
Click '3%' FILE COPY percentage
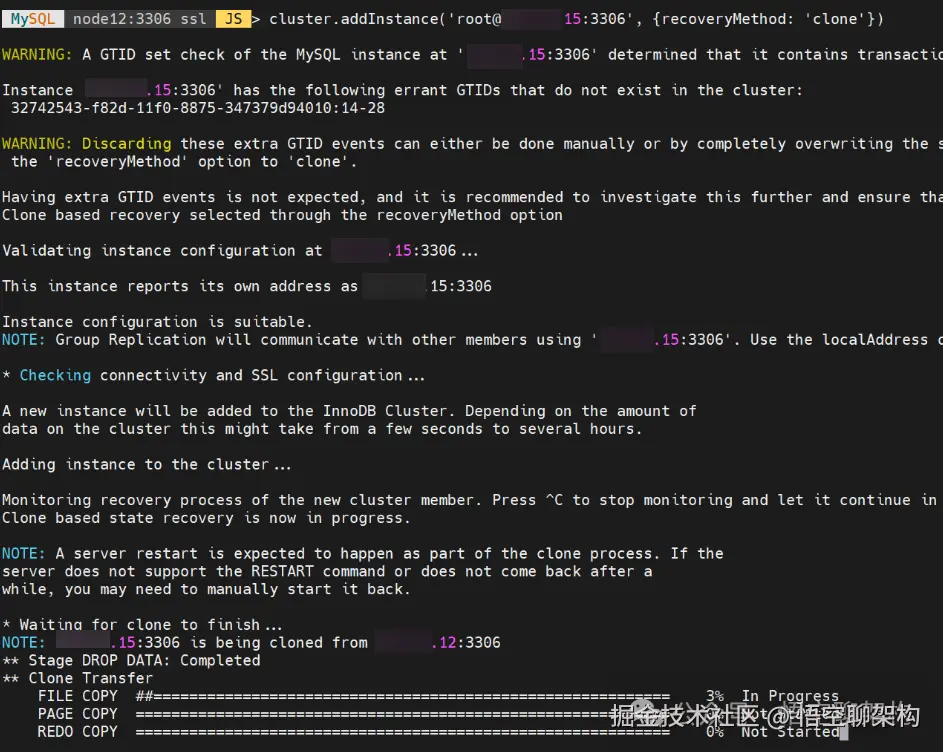pyautogui.click(x=715, y=696)
